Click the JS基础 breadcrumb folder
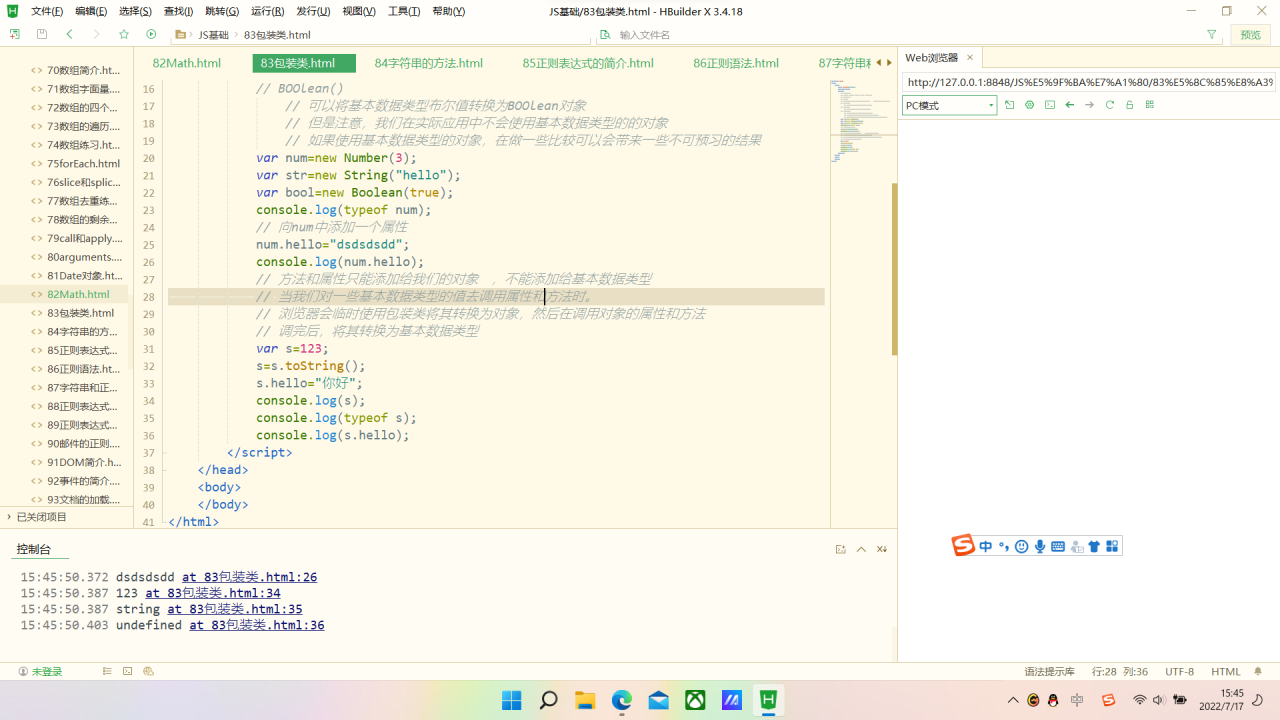This screenshot has height=720, width=1280. [213, 35]
